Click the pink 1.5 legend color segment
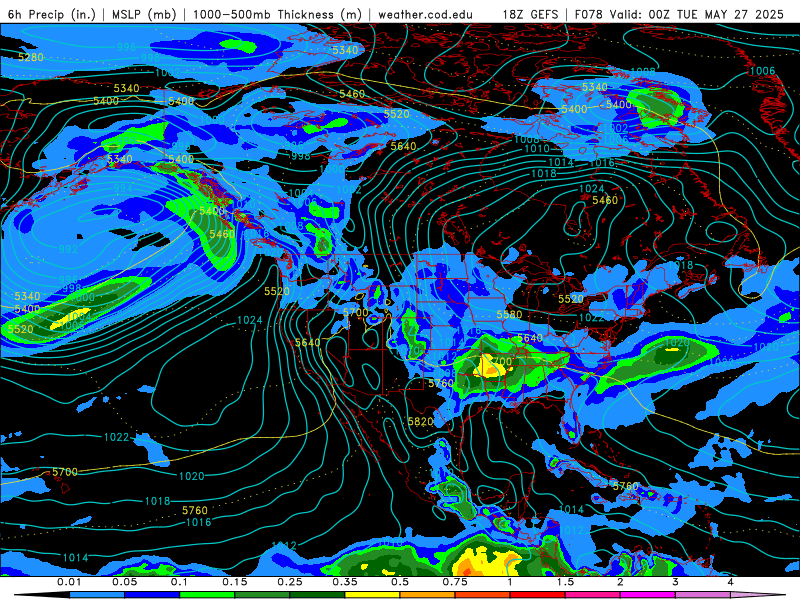This screenshot has width=800, height=600. [593, 595]
